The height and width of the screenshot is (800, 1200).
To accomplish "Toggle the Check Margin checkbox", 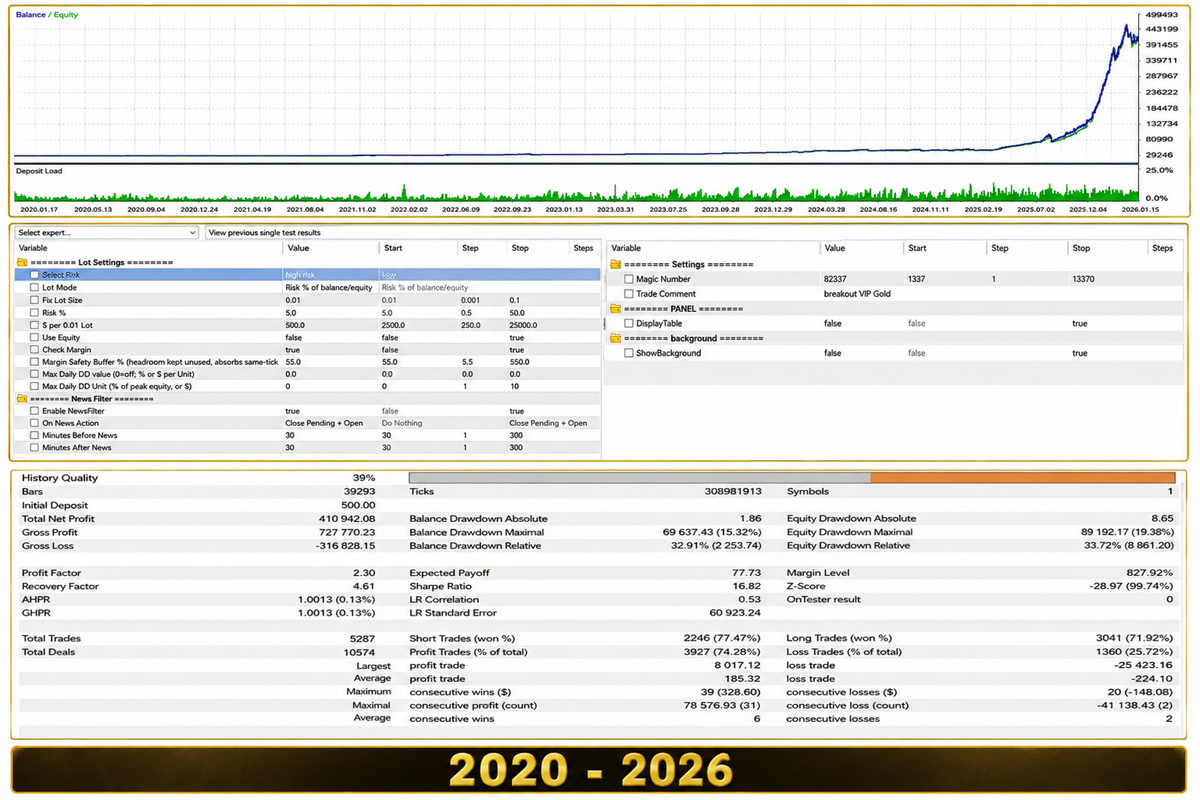I will click(x=35, y=350).
